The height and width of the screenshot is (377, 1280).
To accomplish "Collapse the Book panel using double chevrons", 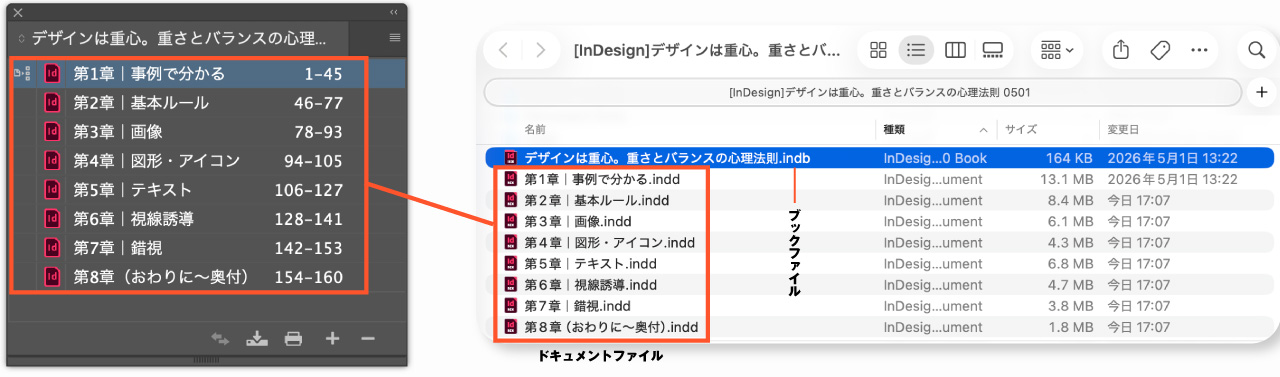I will tap(393, 12).
